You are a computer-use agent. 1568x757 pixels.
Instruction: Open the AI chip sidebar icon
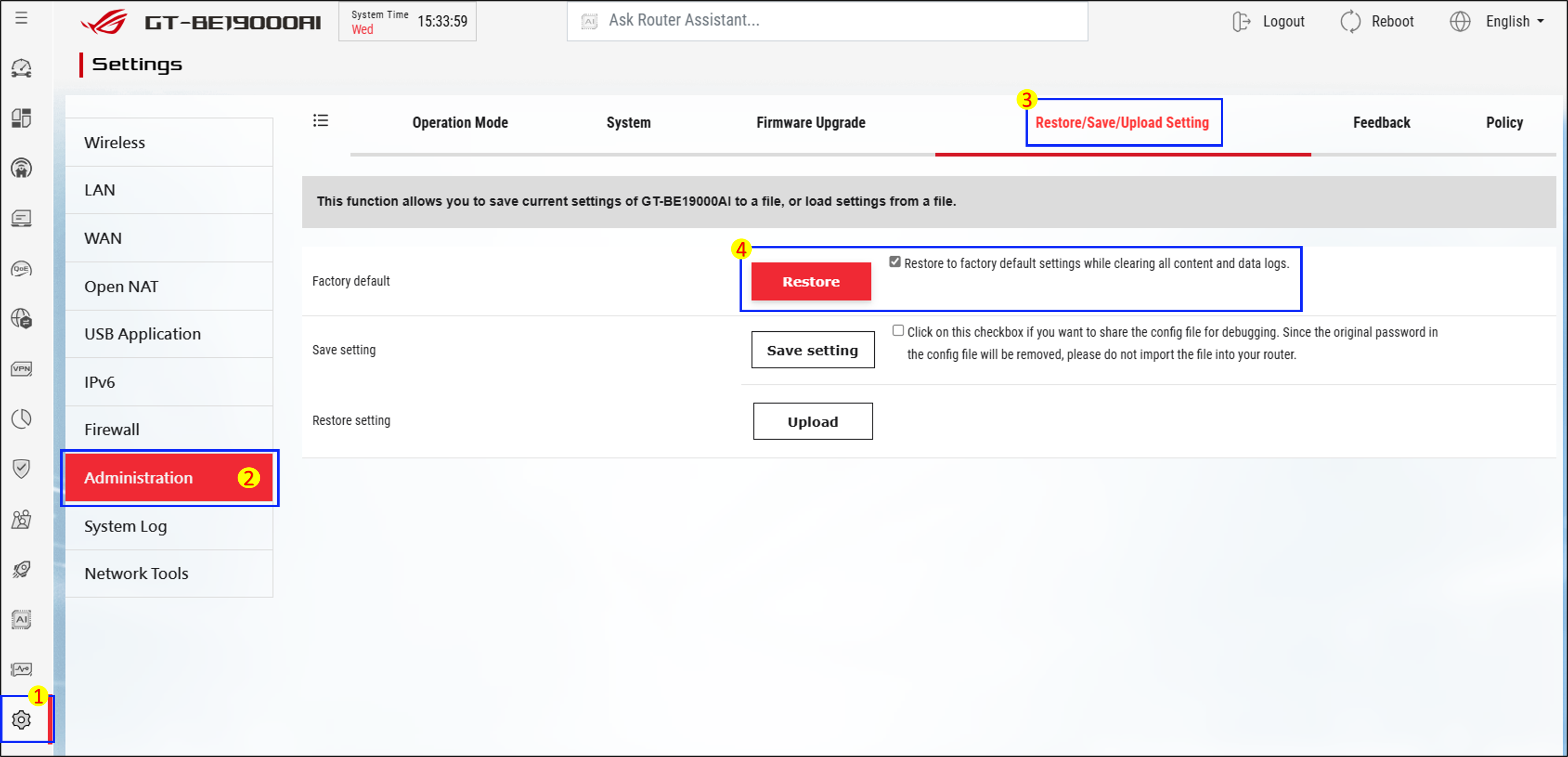[21, 619]
